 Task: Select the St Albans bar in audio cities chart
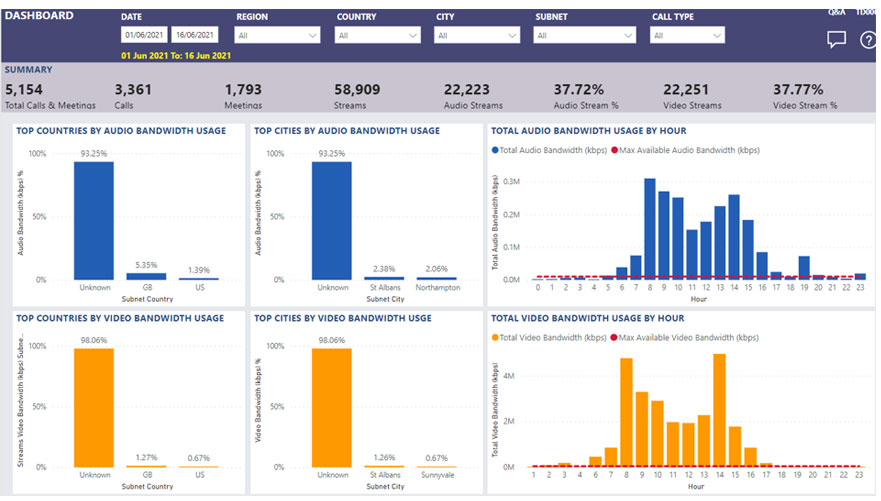click(384, 278)
